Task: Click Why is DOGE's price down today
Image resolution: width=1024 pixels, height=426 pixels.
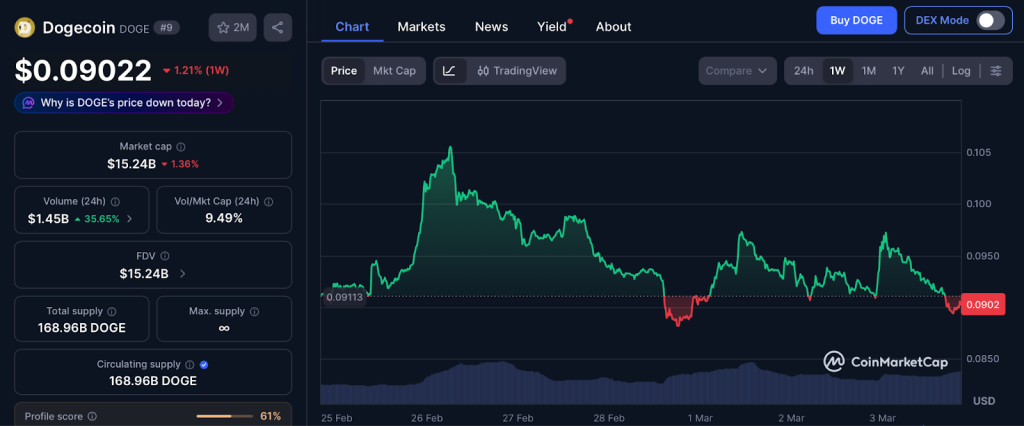Action: (x=124, y=102)
